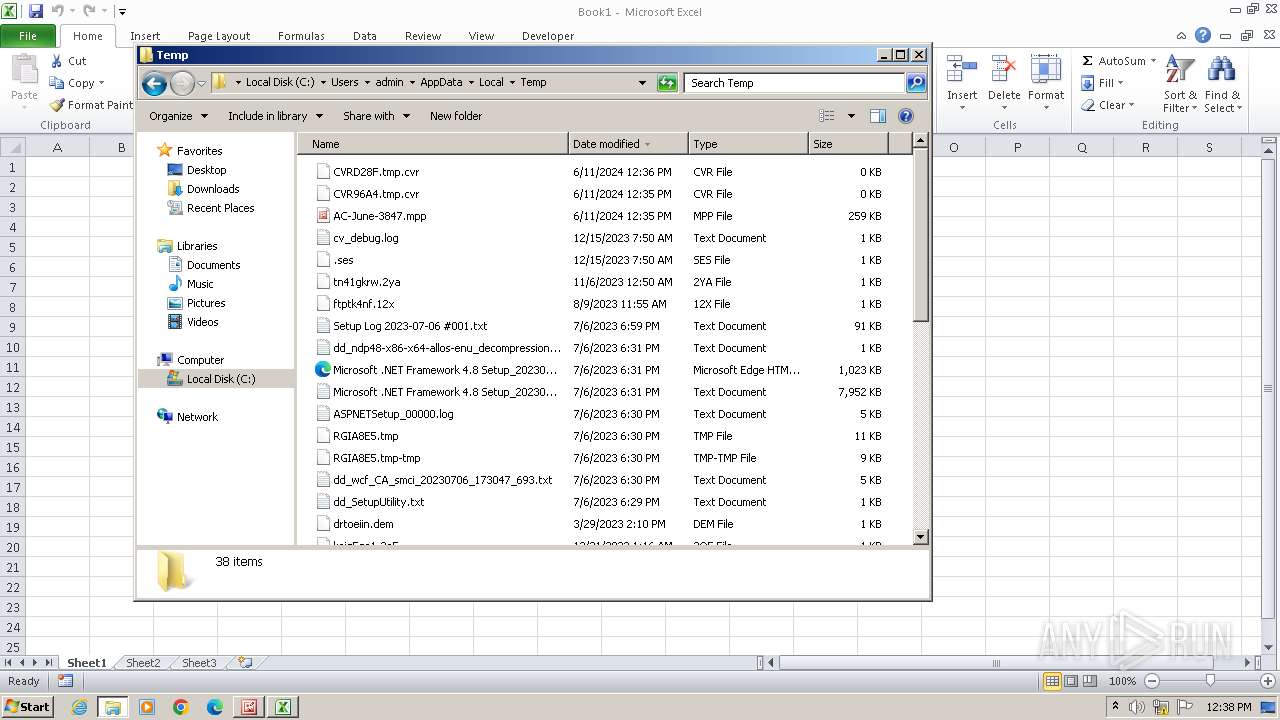Open the Formulas ribbon tab

(301, 36)
